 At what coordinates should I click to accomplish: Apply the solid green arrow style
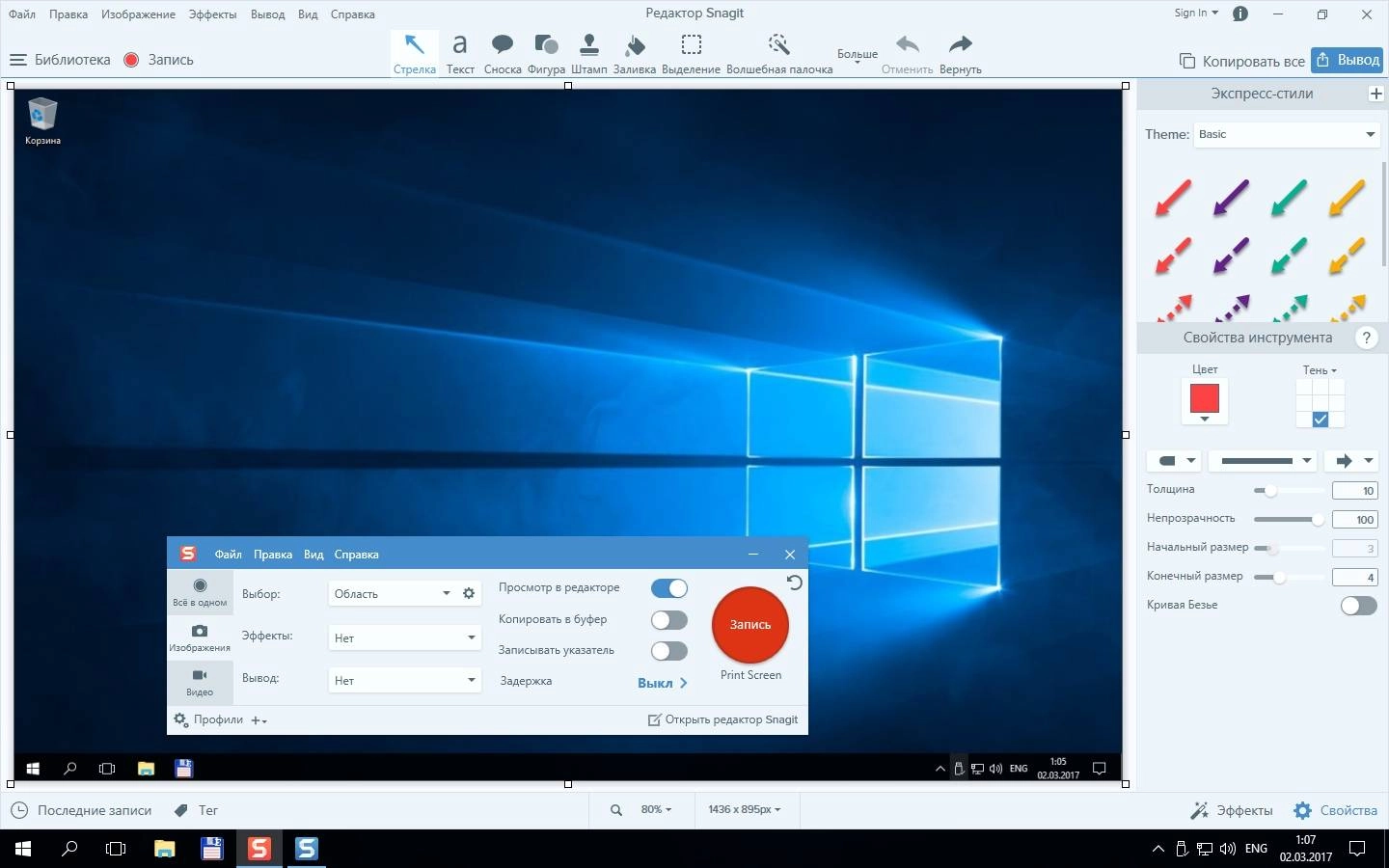click(1289, 197)
